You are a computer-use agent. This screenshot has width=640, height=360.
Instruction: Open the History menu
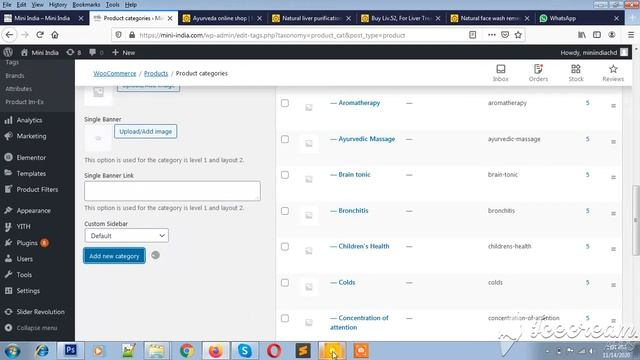[58, 4]
